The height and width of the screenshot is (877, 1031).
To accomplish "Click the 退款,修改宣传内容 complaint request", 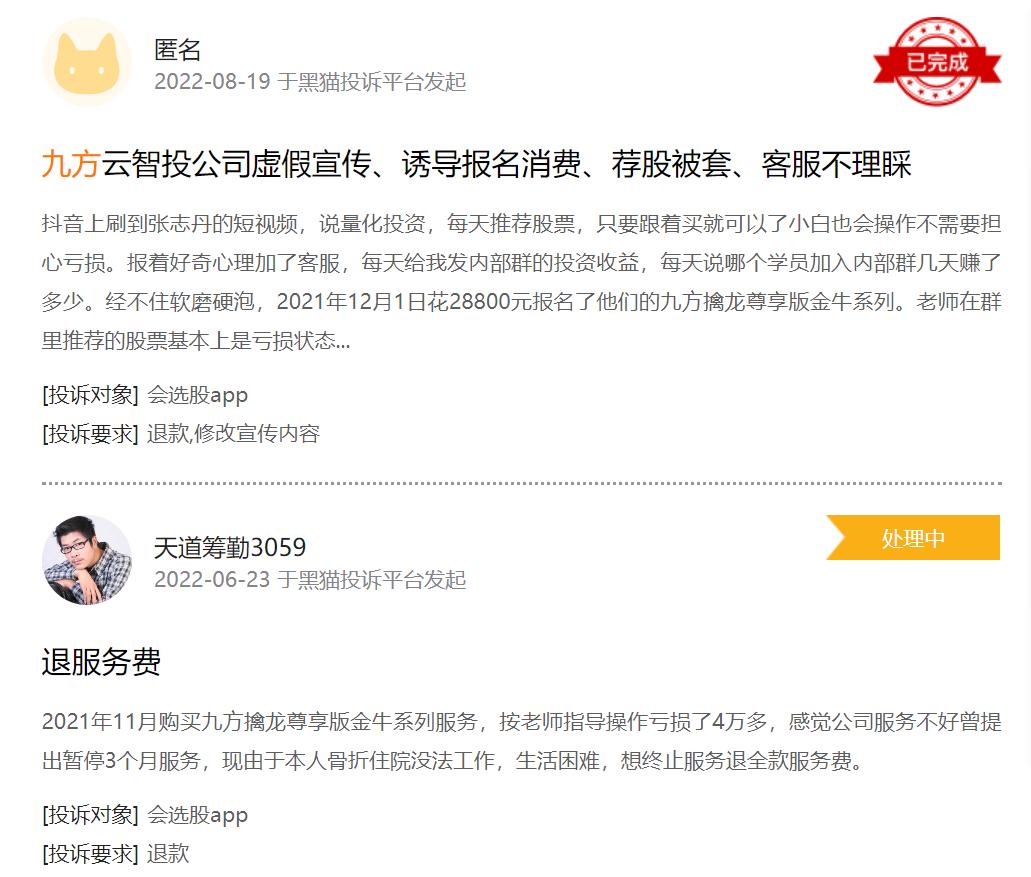I will click(233, 434).
